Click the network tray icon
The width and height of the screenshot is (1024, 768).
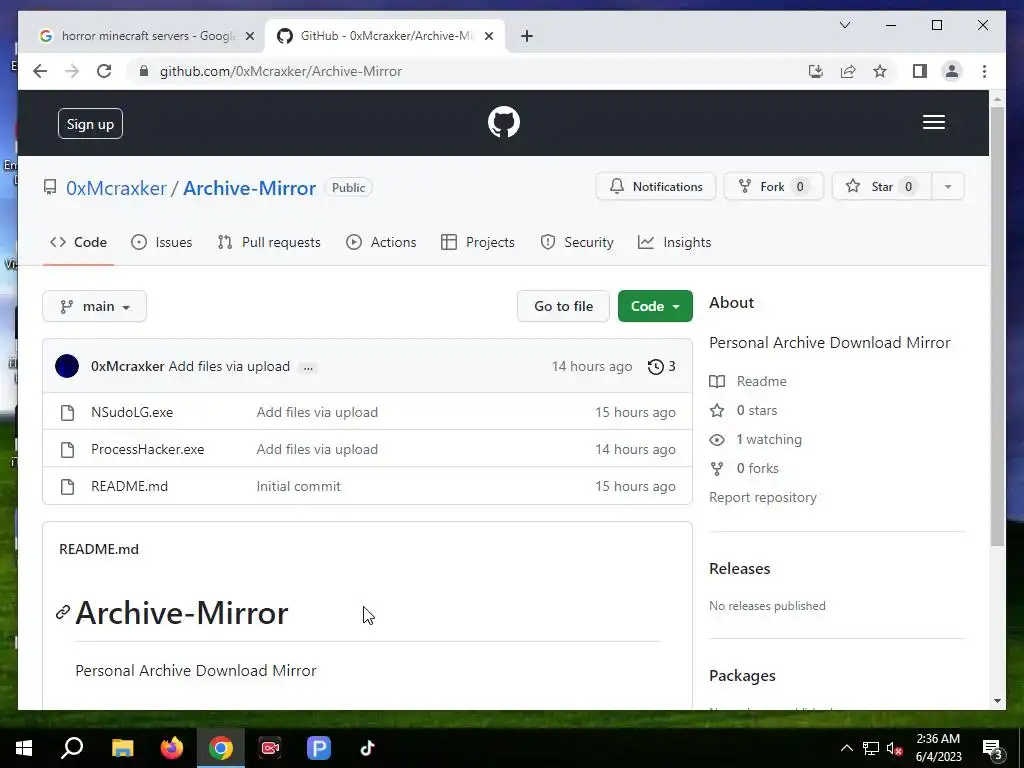(x=871, y=748)
